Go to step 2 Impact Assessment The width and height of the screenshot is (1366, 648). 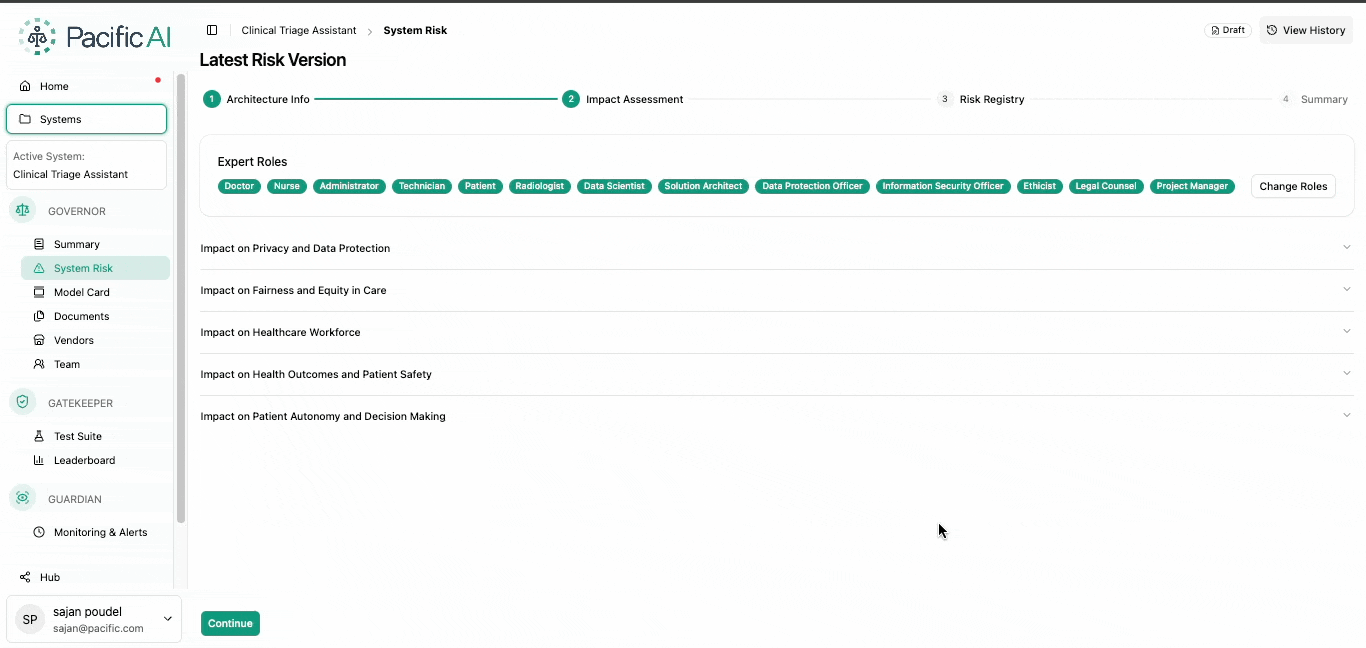click(623, 99)
